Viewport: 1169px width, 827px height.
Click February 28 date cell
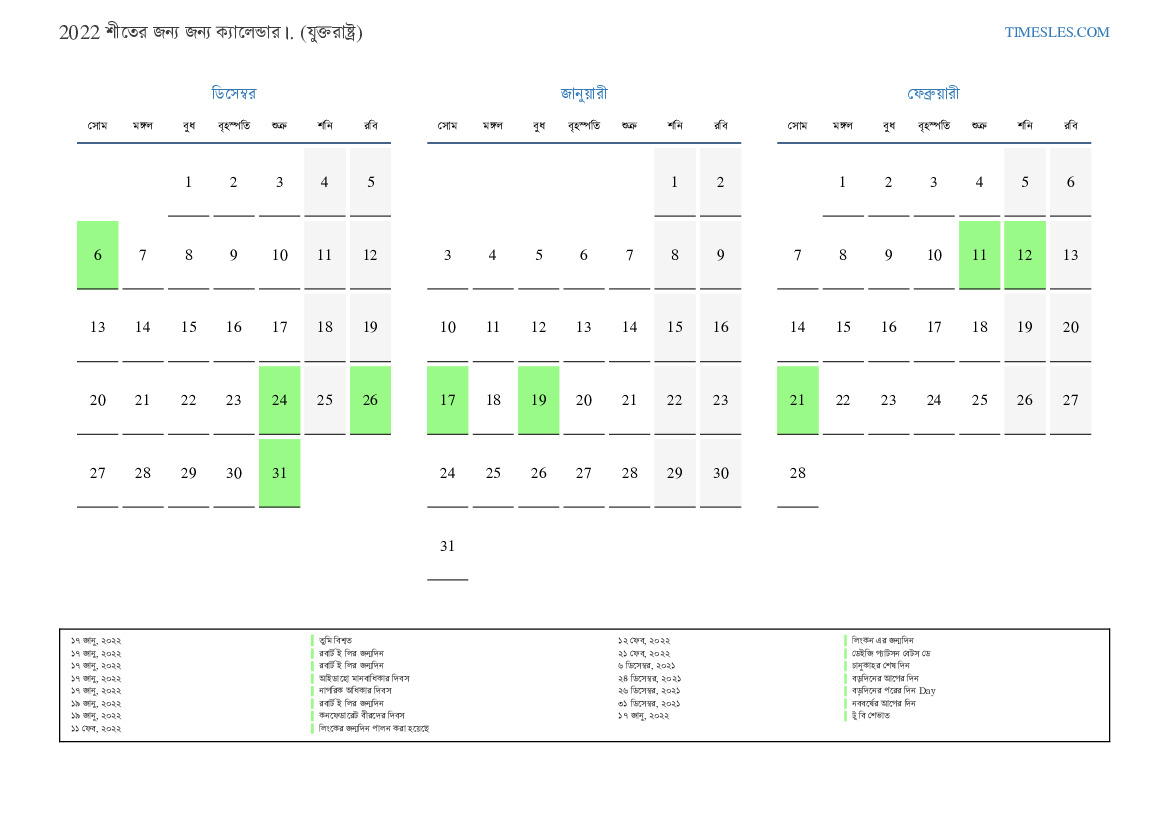pos(797,473)
